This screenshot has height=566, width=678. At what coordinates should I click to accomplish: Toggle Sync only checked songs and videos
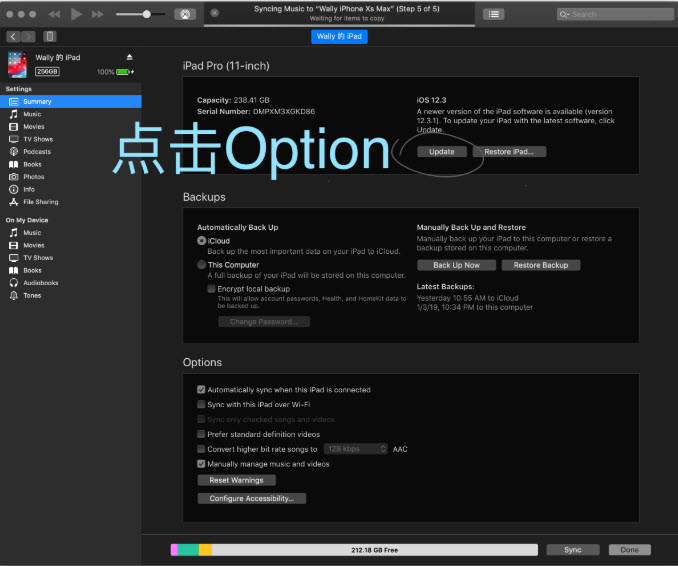(x=201, y=419)
